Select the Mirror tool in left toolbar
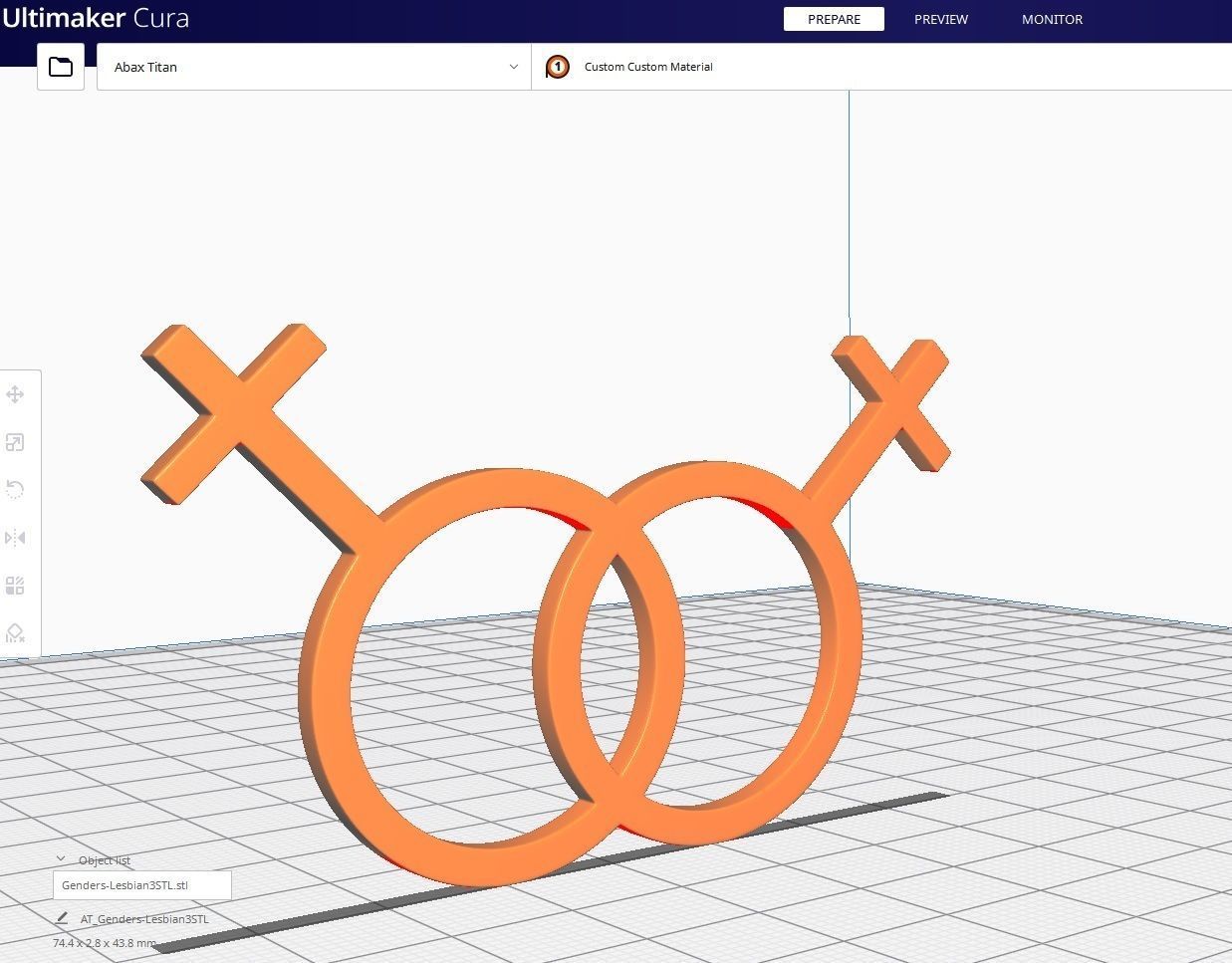This screenshot has width=1232, height=963. 15,538
